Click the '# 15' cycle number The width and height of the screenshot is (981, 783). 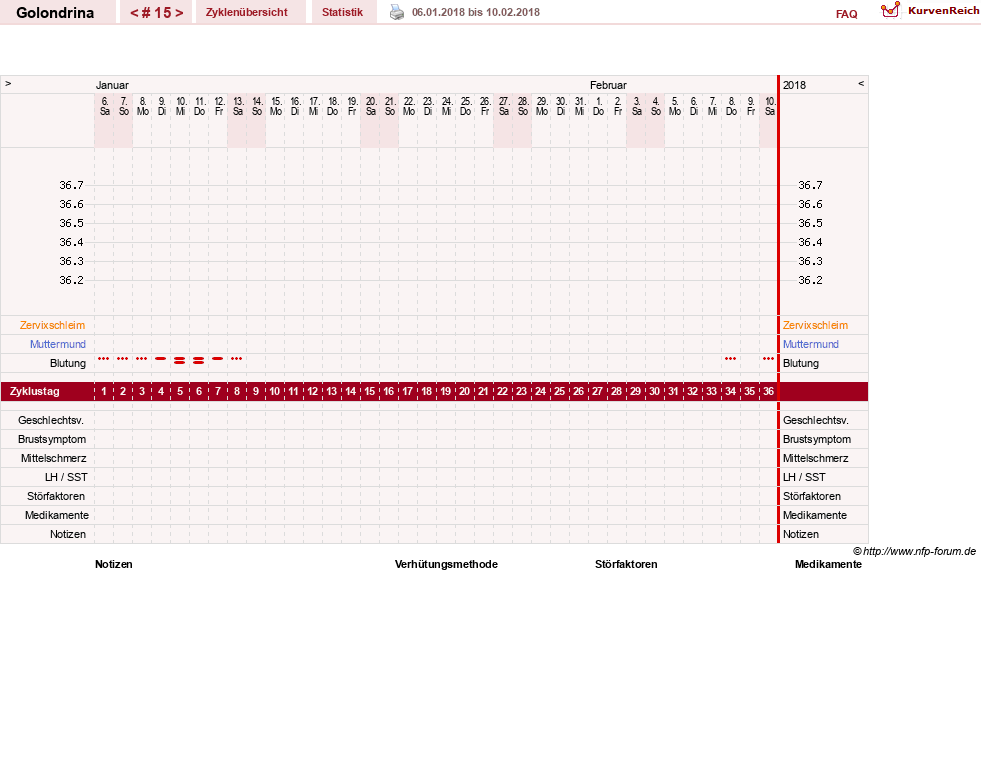pos(156,13)
